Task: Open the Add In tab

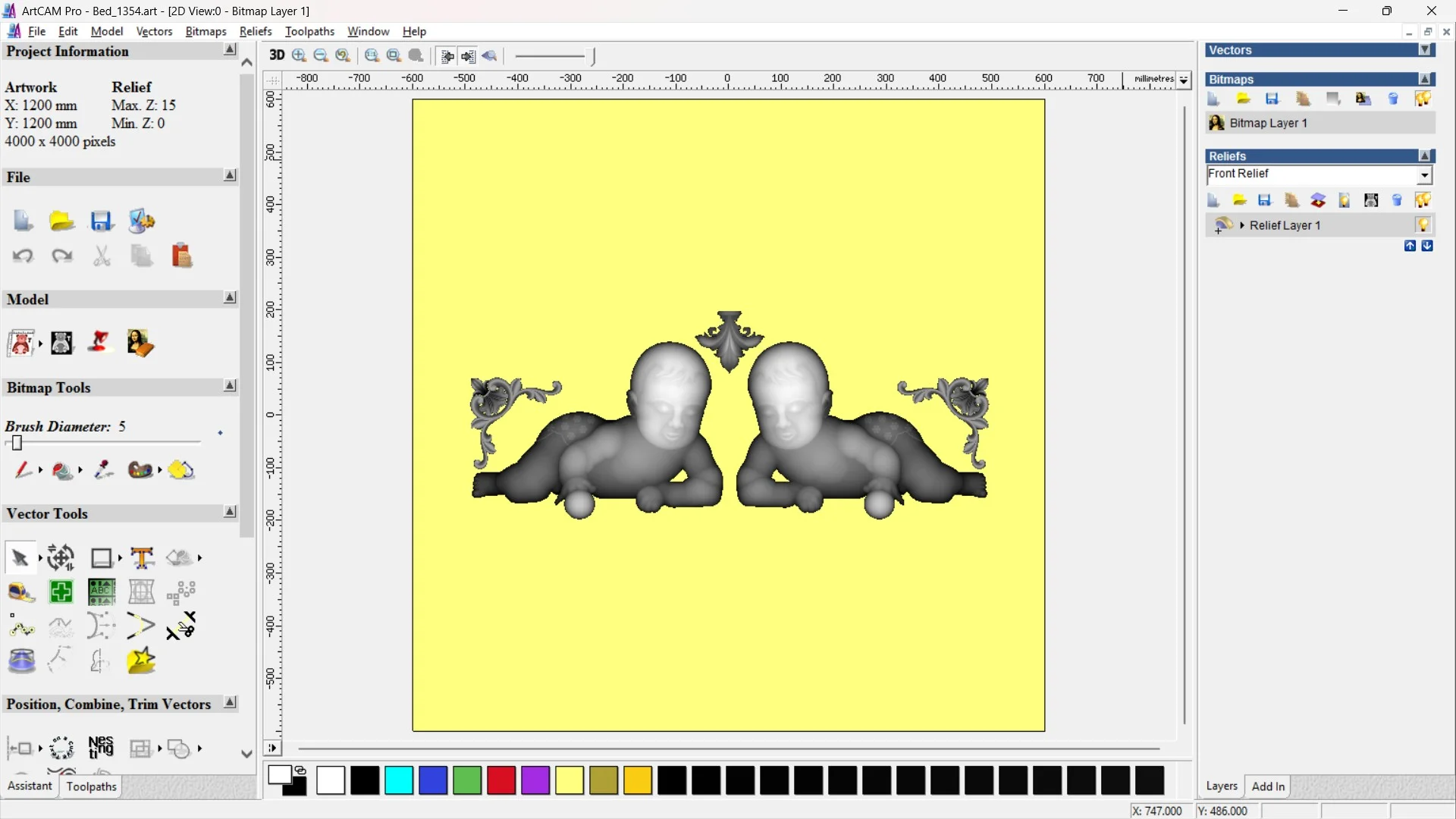Action: (x=1268, y=786)
